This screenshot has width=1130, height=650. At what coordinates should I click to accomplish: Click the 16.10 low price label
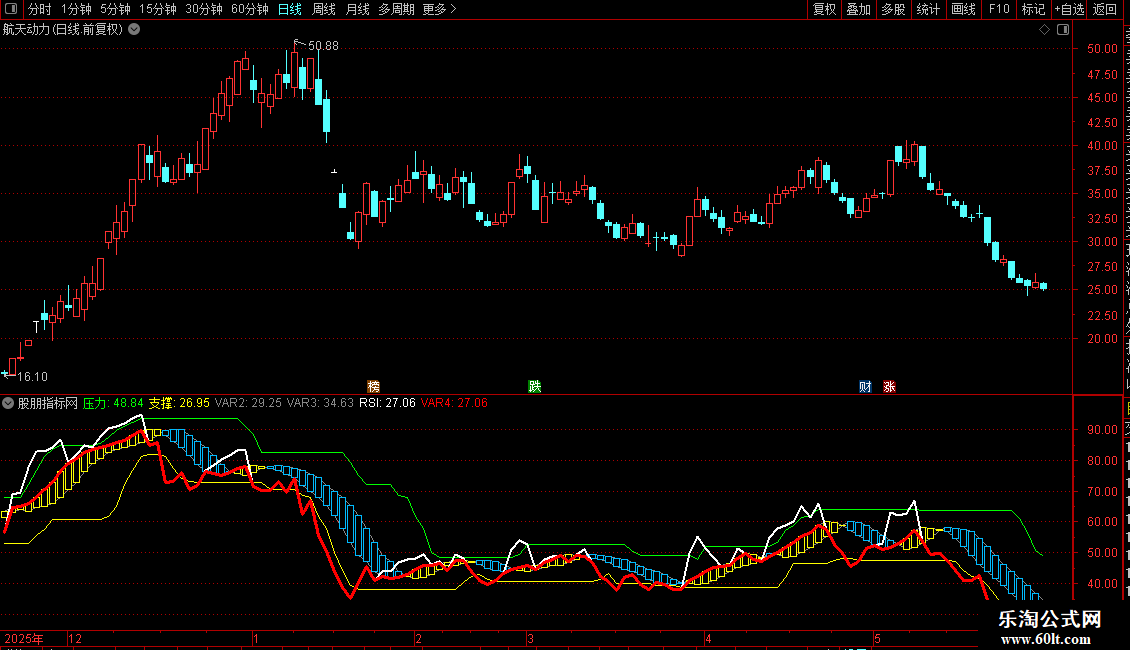click(x=32, y=377)
